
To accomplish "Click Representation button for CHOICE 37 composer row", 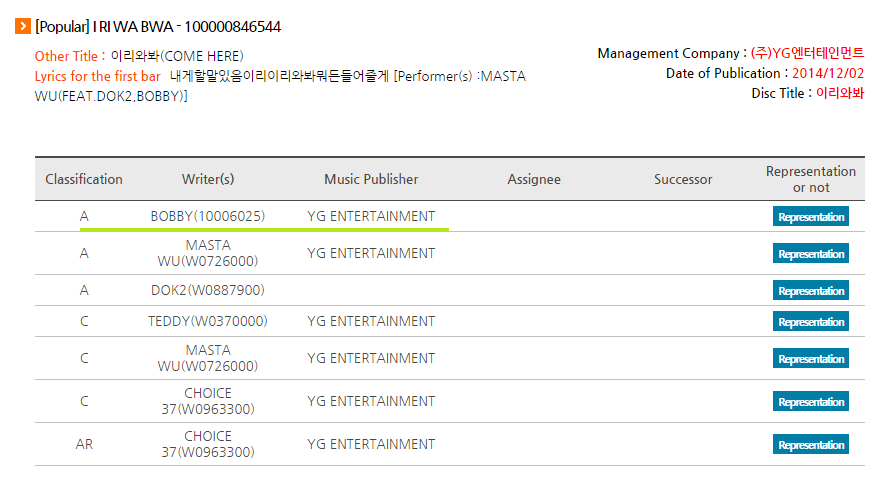I will click(x=811, y=401).
